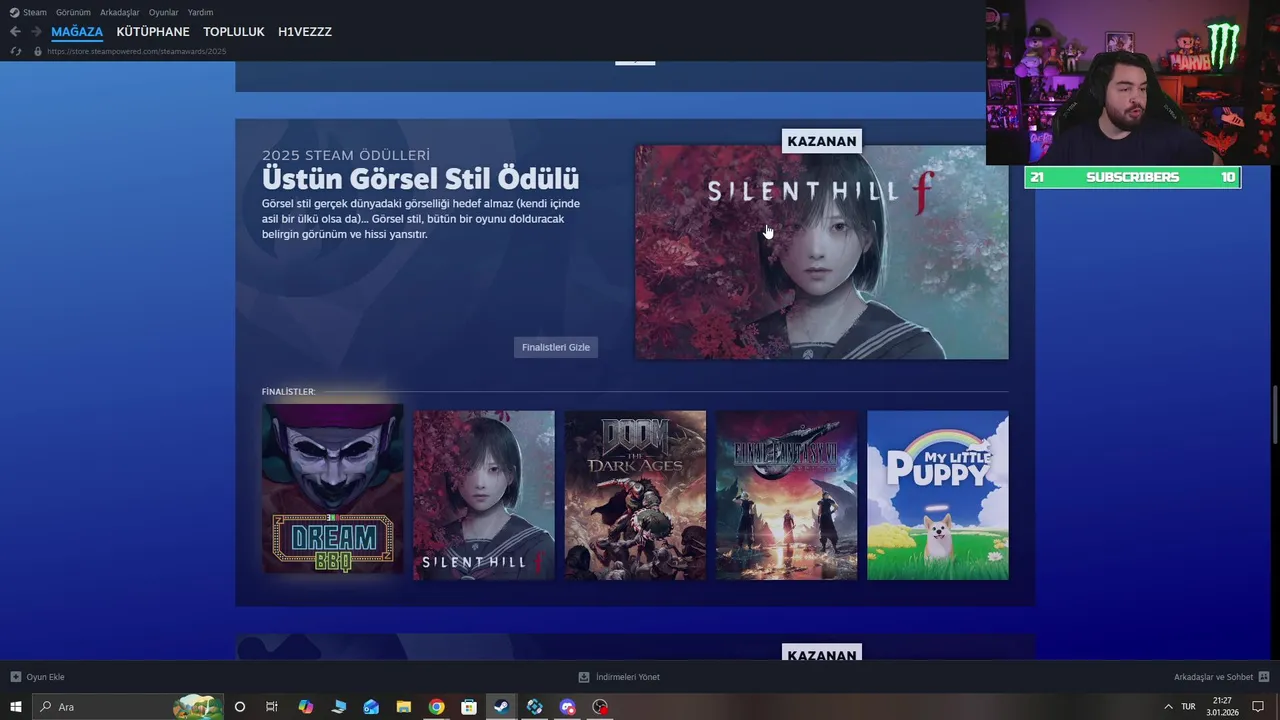The width and height of the screenshot is (1280, 720).
Task: Open the My Little Puppy finalist card
Action: point(938,495)
